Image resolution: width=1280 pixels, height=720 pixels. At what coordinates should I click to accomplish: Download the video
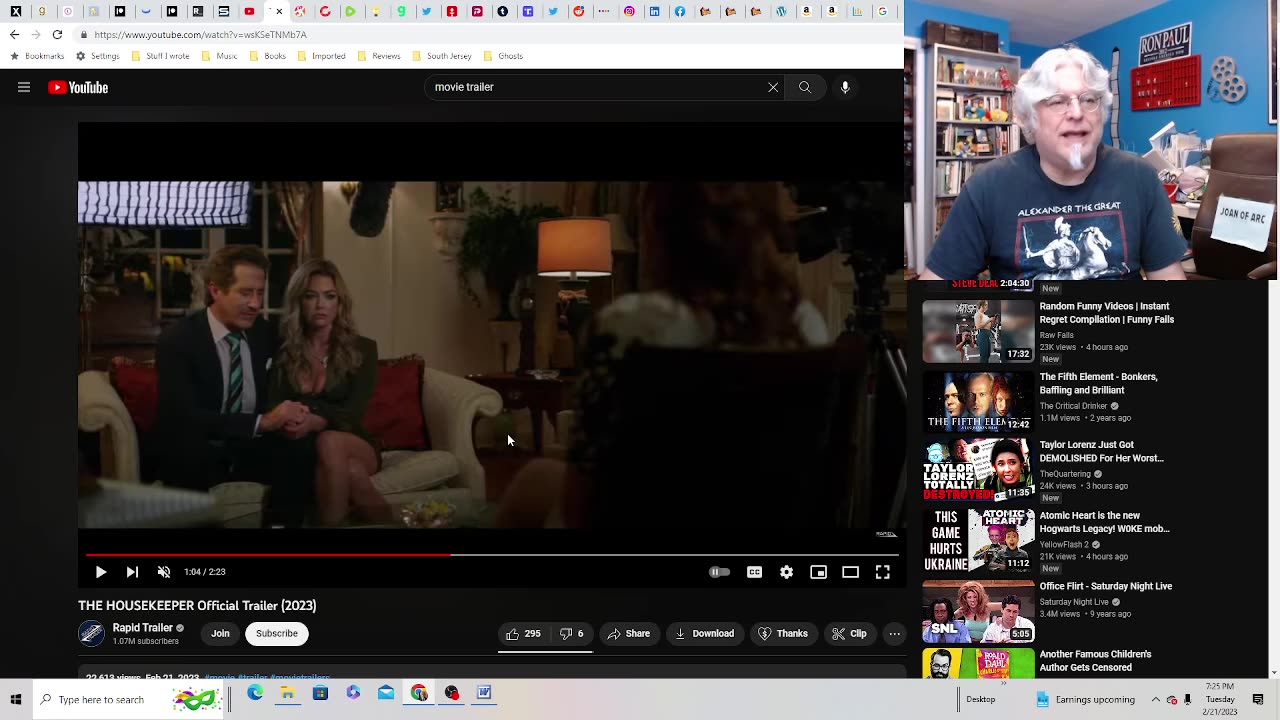pos(705,634)
